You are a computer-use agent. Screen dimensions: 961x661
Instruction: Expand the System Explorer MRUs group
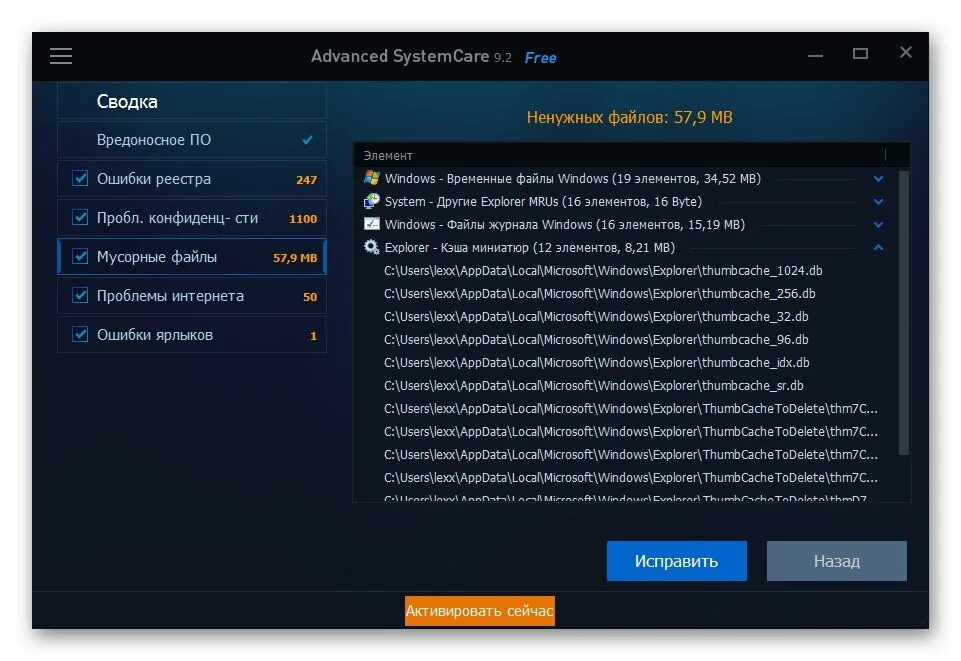pyautogui.click(x=878, y=202)
